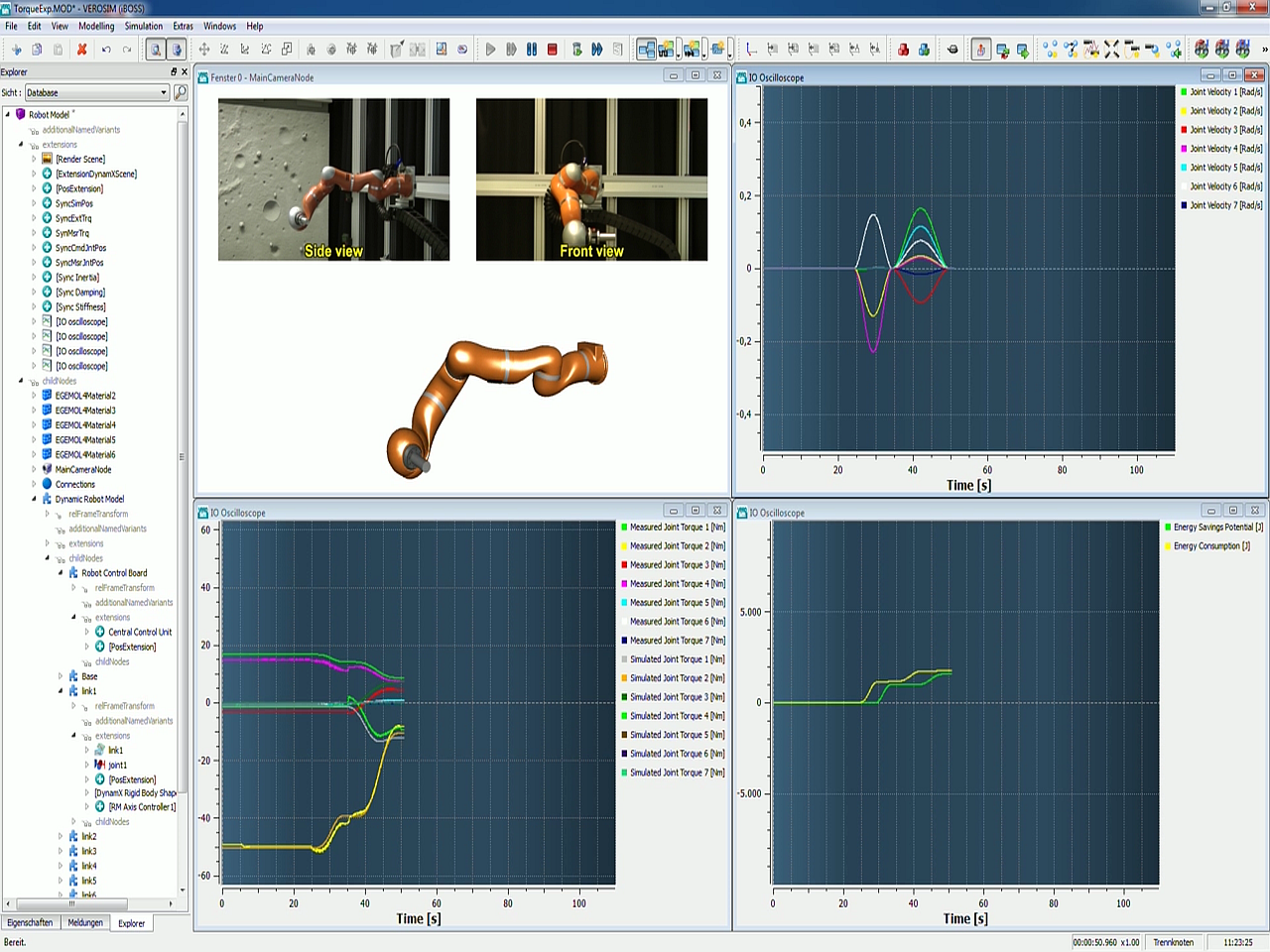Select the SyncExtTrq tree item
Image resolution: width=1270 pixels, height=952 pixels.
72,218
